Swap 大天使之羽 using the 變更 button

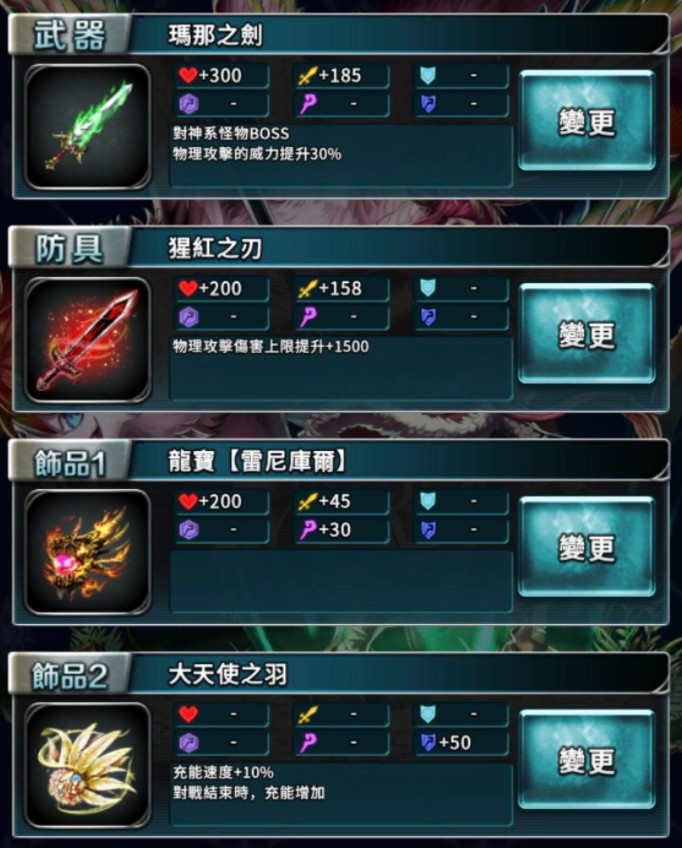pos(587,759)
